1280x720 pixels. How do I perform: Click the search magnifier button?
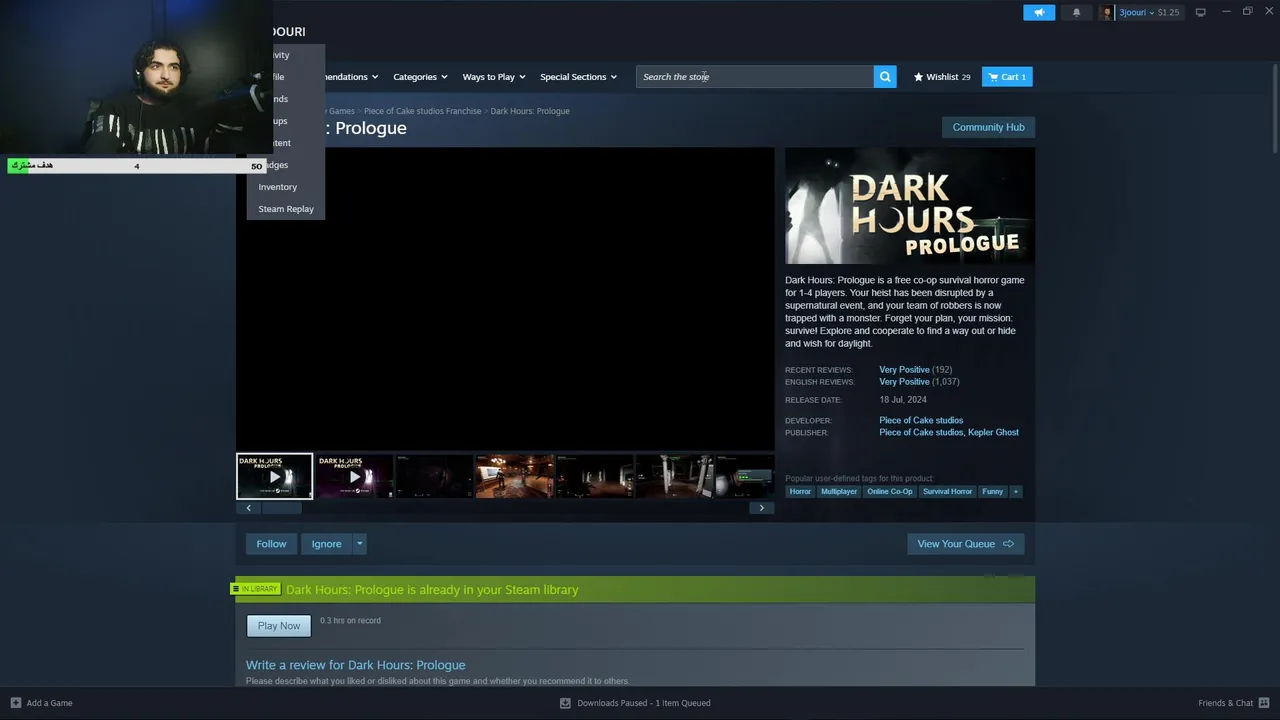click(885, 77)
